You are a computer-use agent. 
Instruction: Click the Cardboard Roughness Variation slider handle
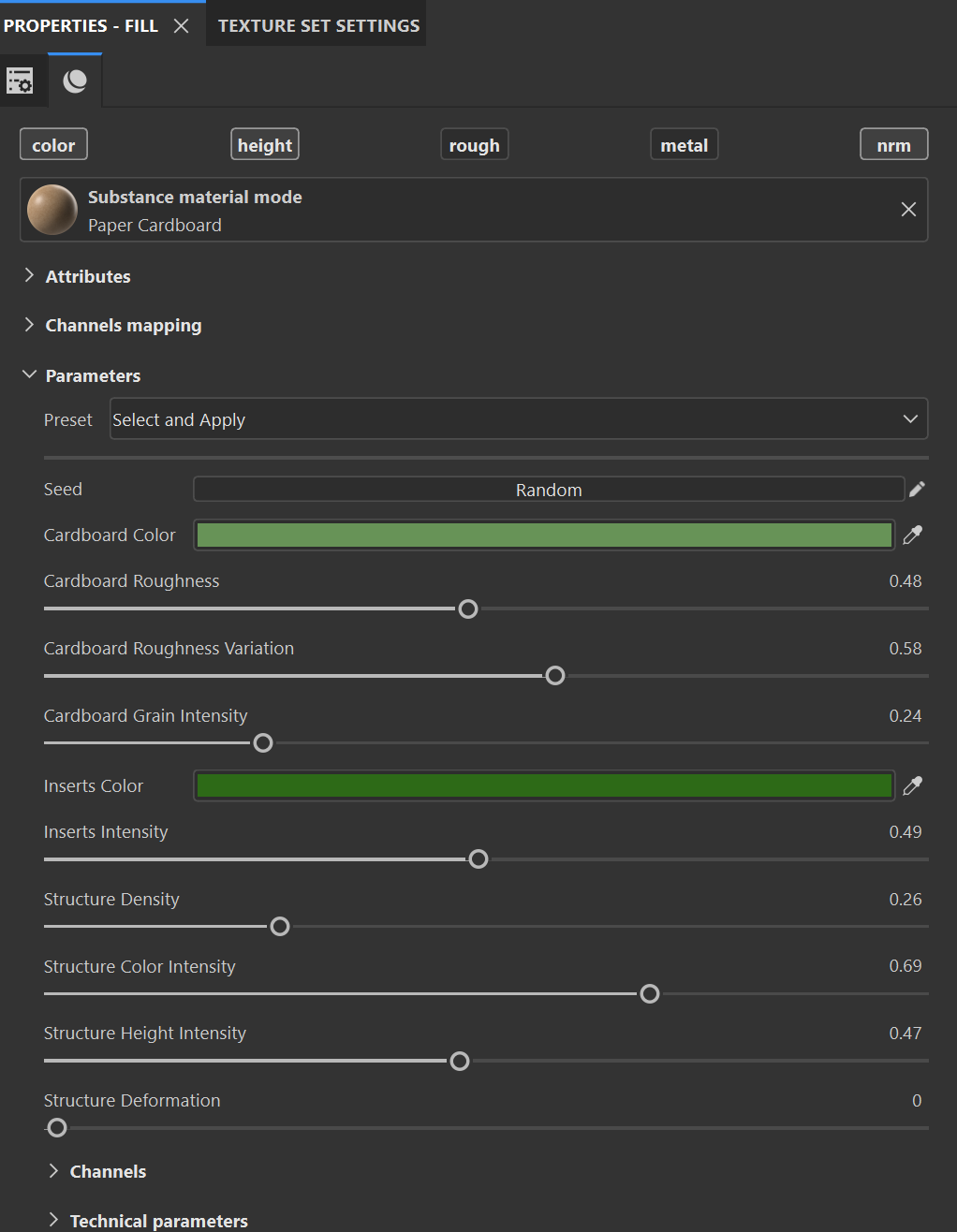[x=555, y=676]
